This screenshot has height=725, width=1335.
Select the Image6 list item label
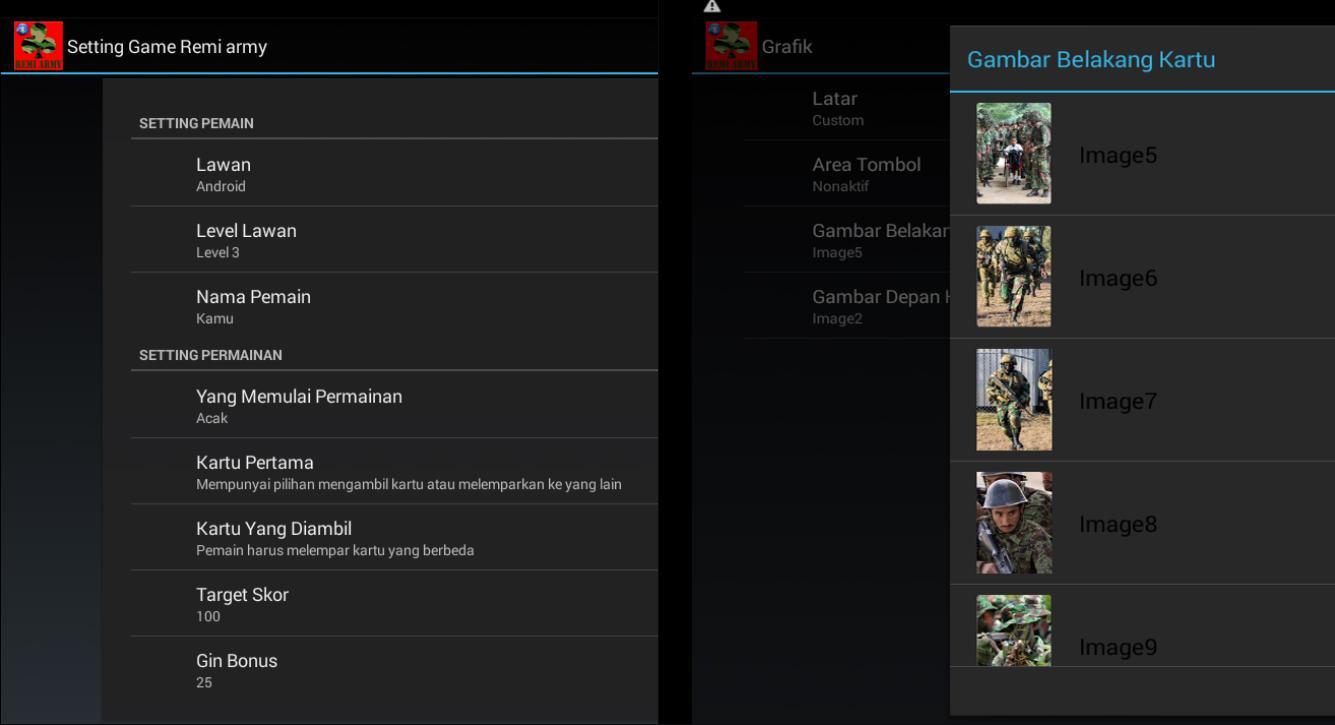pos(1118,278)
